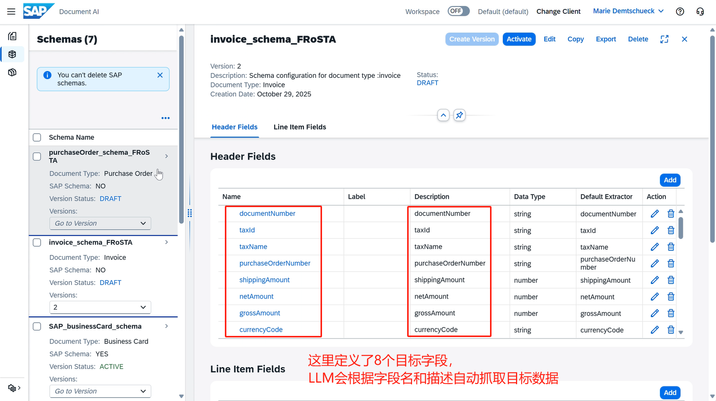
Task: Click the Create Version button
Action: 472,39
